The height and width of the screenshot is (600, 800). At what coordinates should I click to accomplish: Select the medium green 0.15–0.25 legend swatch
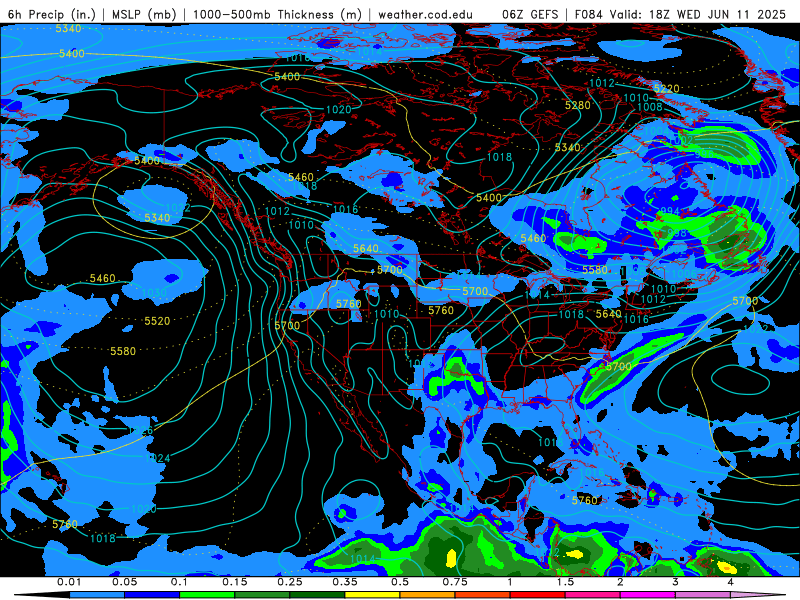pos(262,595)
